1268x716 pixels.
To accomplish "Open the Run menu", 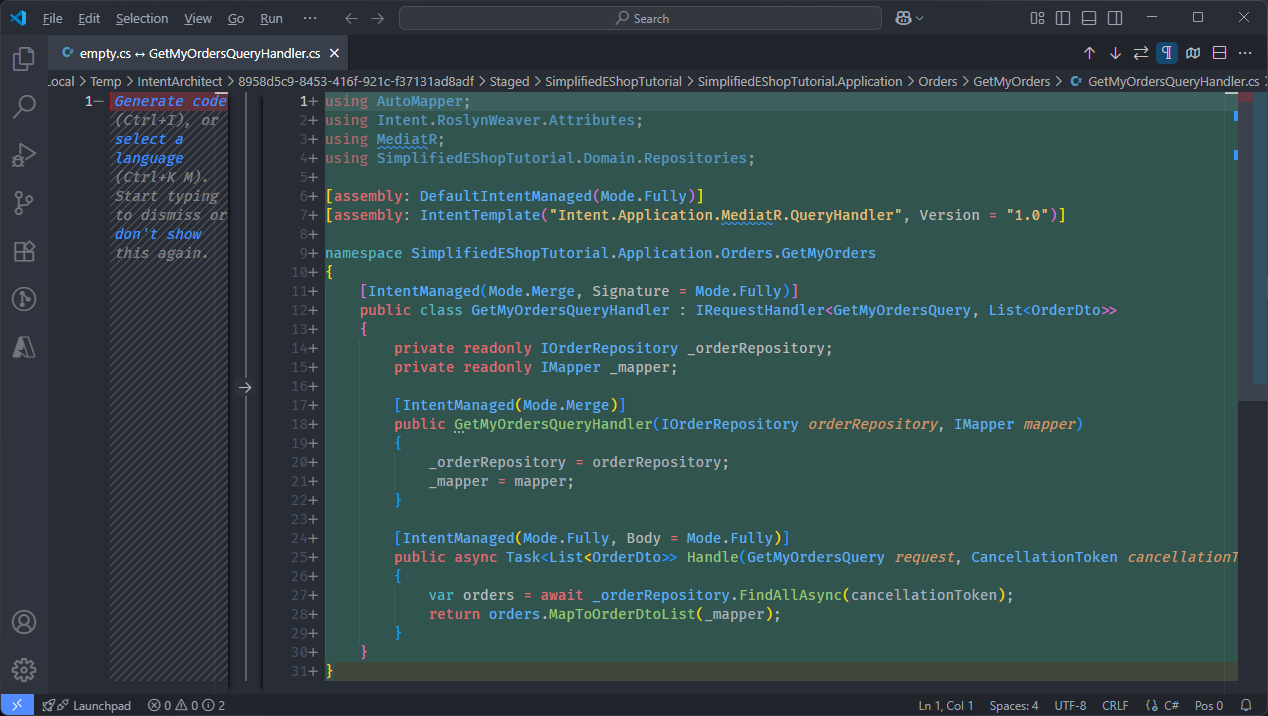I will (x=271, y=18).
